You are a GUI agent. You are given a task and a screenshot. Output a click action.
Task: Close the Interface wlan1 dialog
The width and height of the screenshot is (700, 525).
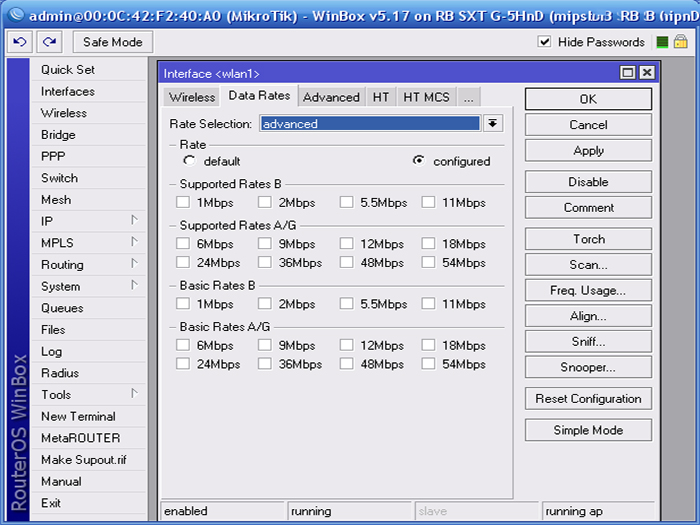click(647, 73)
